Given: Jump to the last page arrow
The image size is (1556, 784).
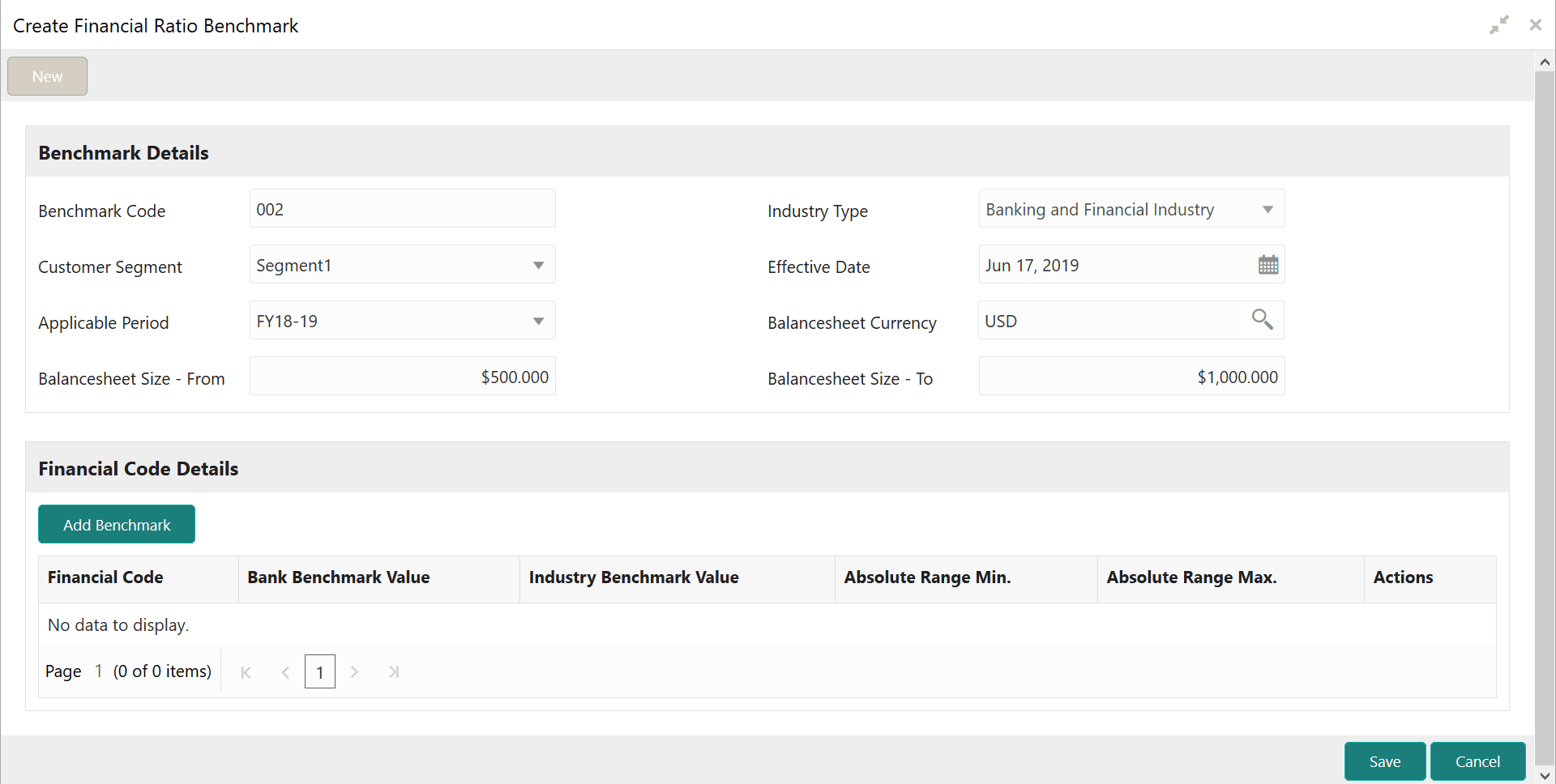Looking at the screenshot, I should (x=394, y=672).
